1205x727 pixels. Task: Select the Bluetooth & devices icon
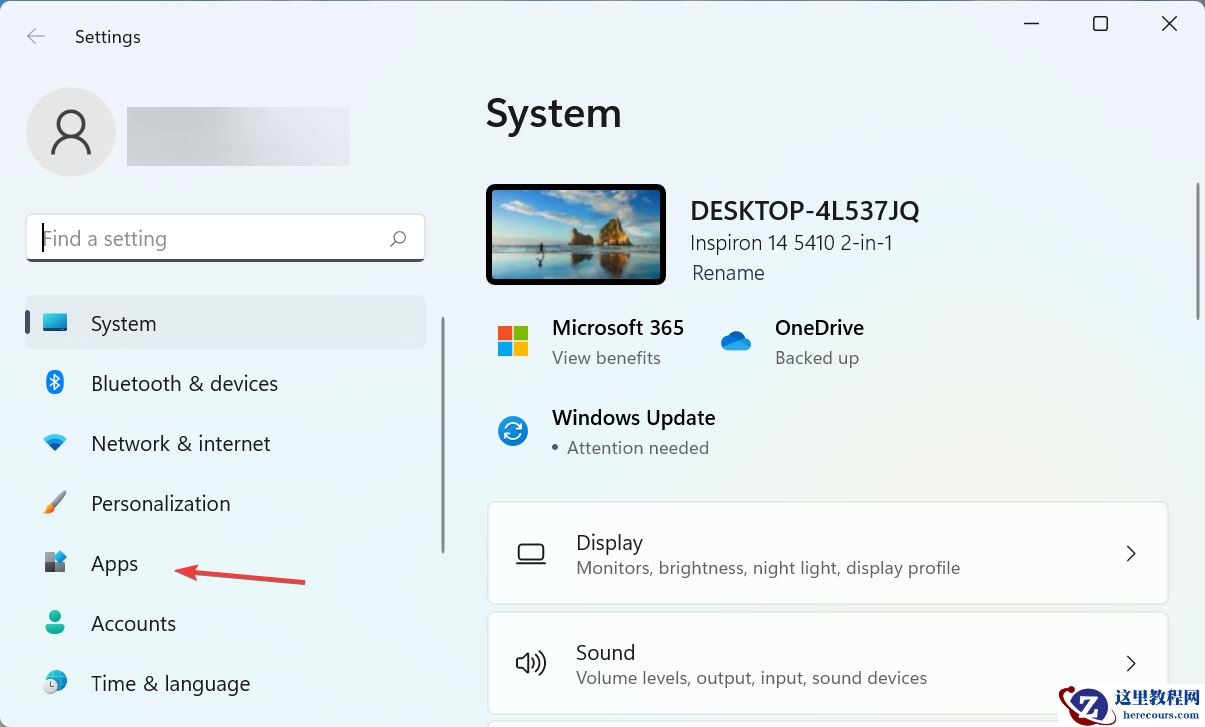[x=54, y=383]
